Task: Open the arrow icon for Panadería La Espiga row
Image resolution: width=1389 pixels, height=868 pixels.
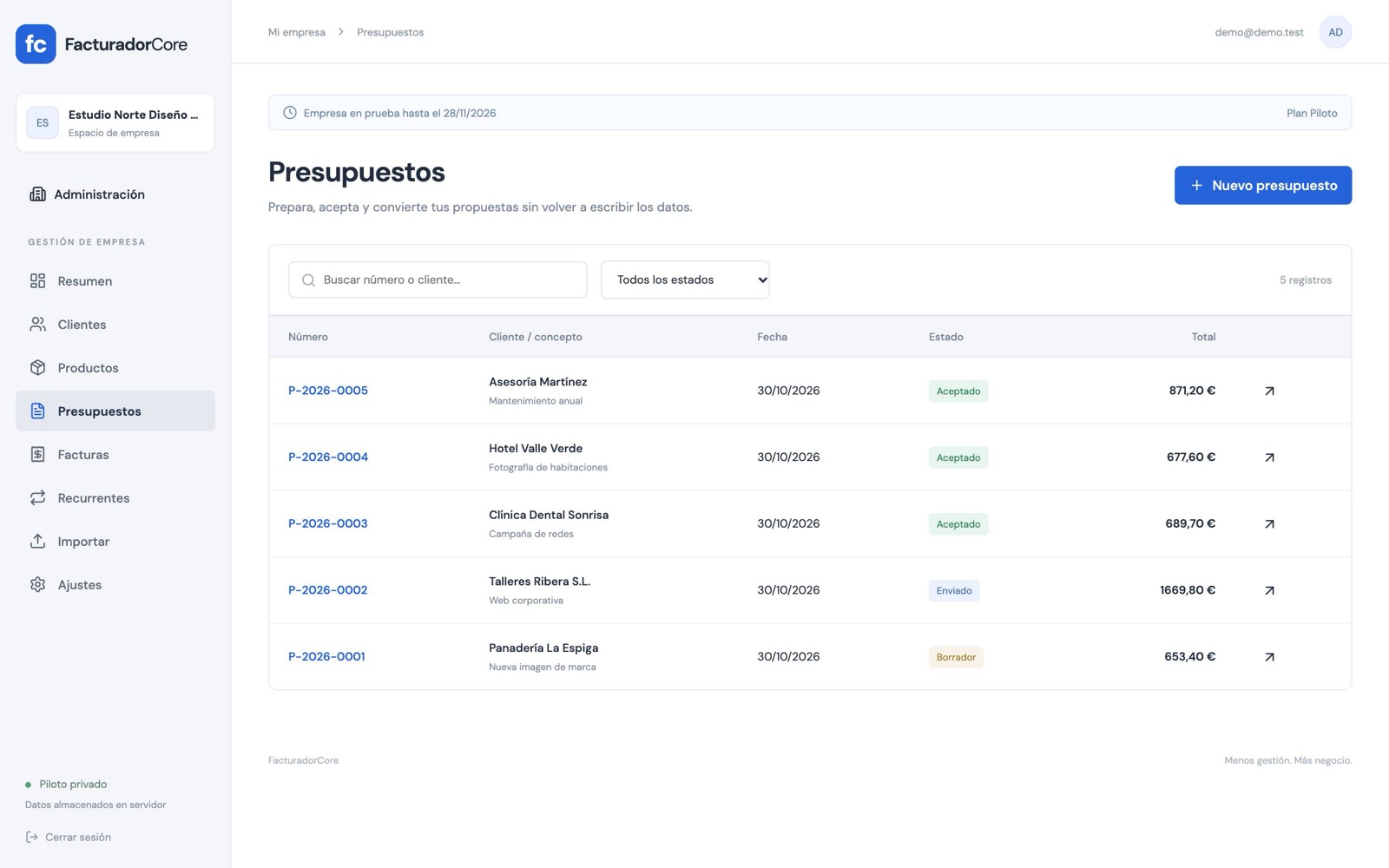Action: click(1269, 657)
